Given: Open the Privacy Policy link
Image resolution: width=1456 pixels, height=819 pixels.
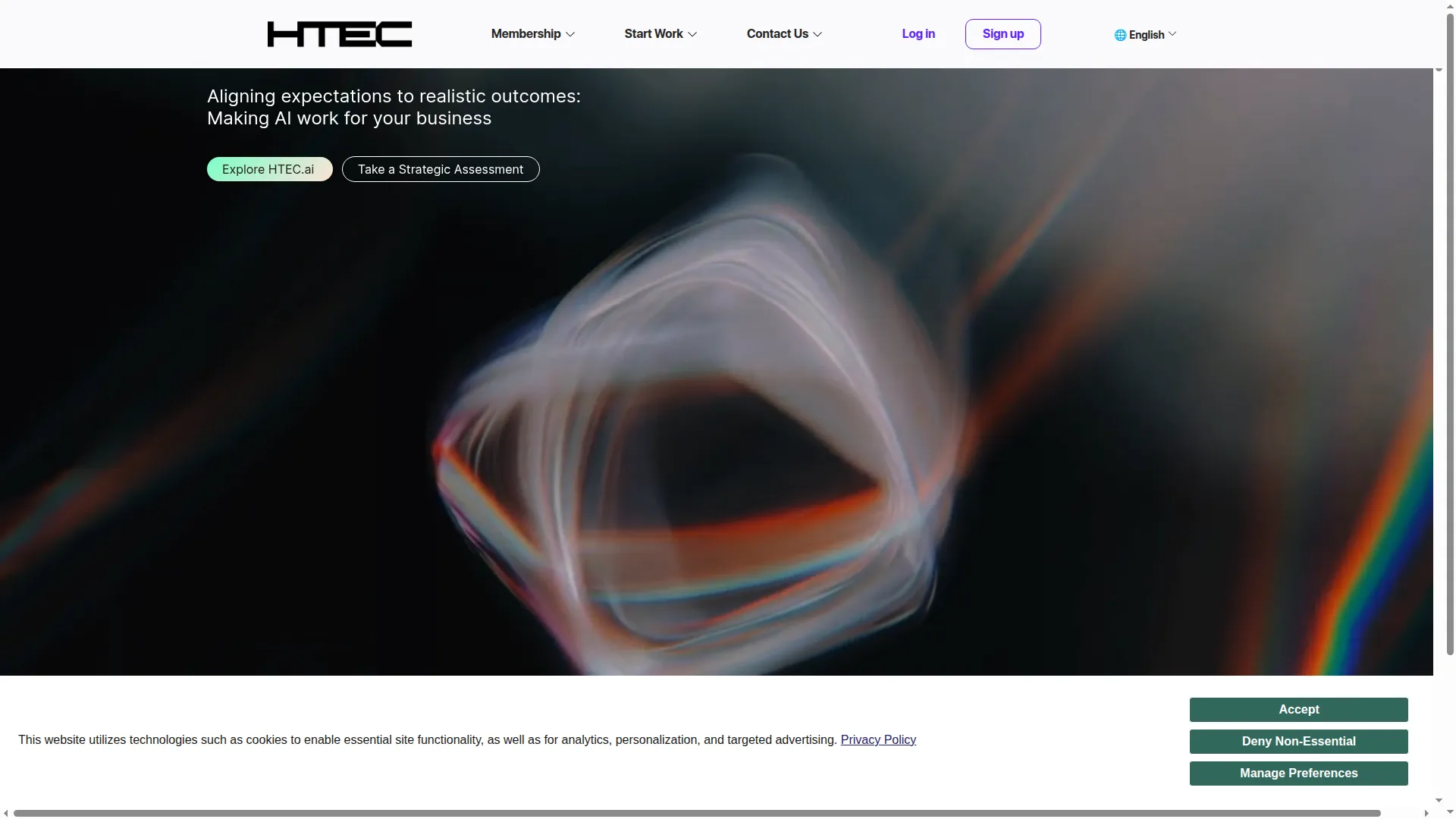Looking at the screenshot, I should click(878, 740).
